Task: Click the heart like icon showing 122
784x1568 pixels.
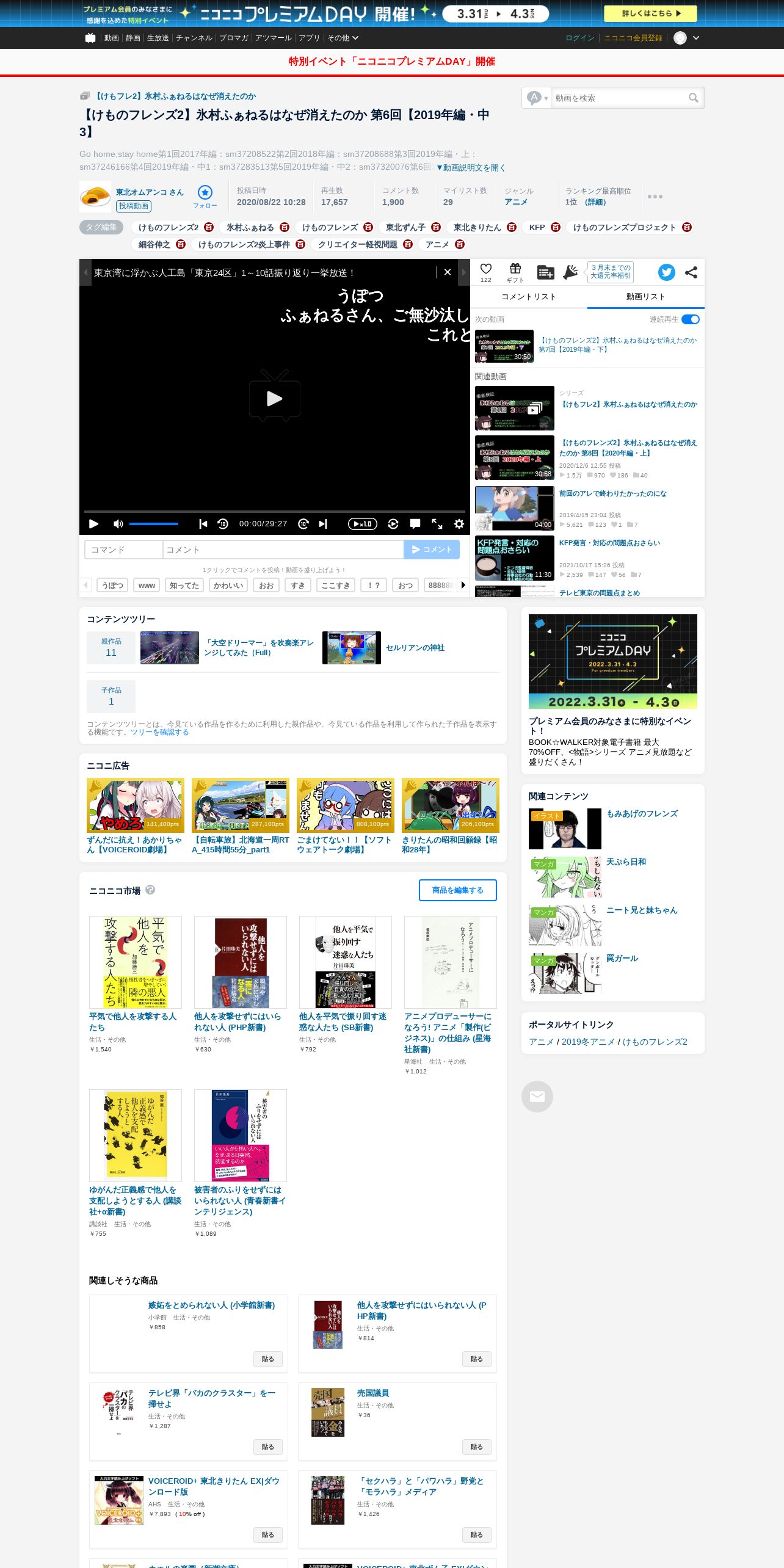Action: pyautogui.click(x=486, y=269)
